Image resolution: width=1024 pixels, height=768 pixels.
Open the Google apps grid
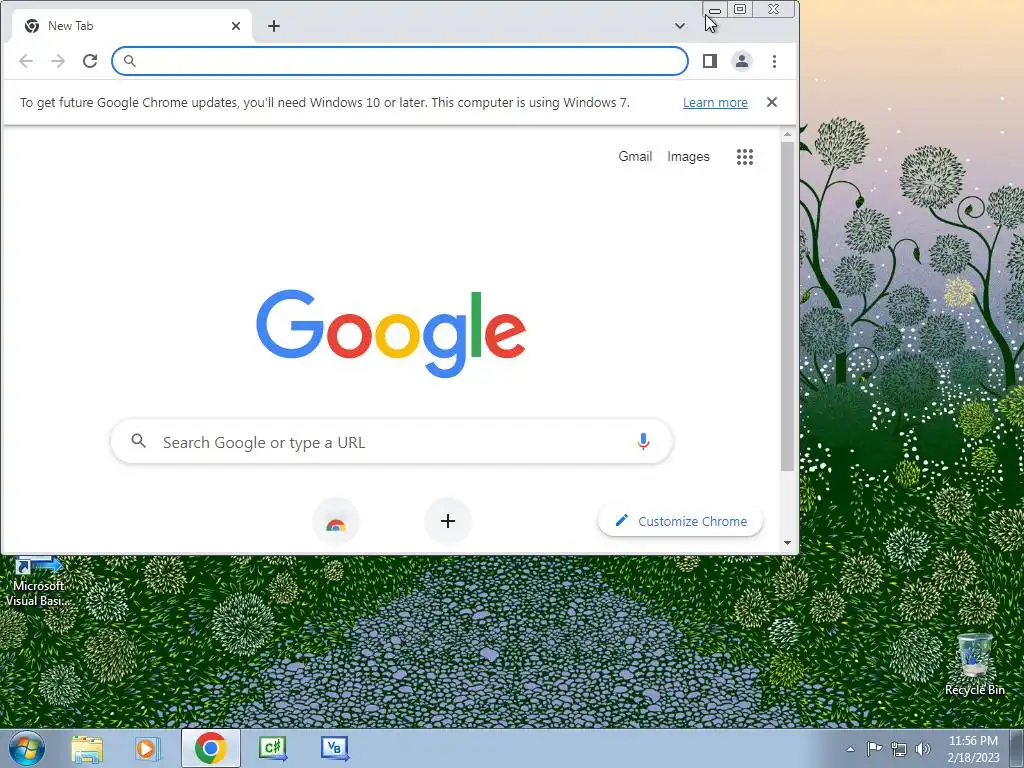(745, 157)
